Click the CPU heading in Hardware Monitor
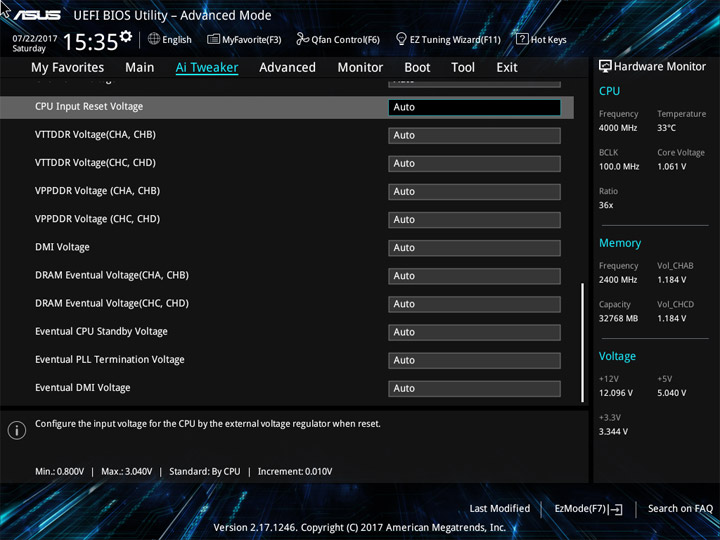 [609, 91]
